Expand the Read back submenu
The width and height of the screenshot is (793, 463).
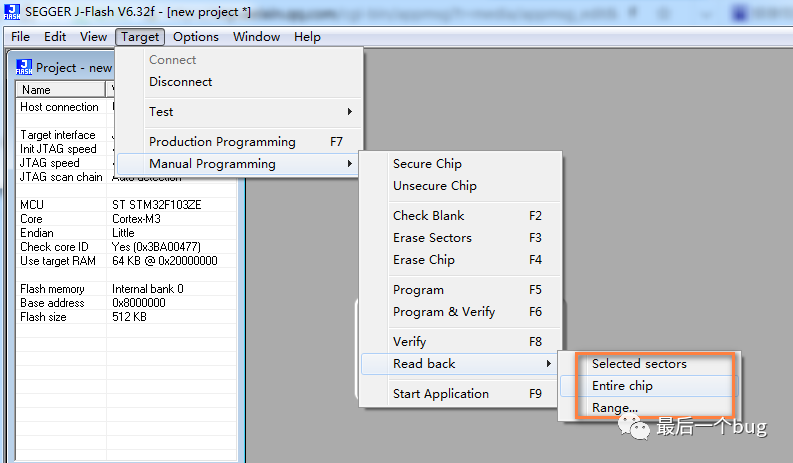[x=459, y=364]
